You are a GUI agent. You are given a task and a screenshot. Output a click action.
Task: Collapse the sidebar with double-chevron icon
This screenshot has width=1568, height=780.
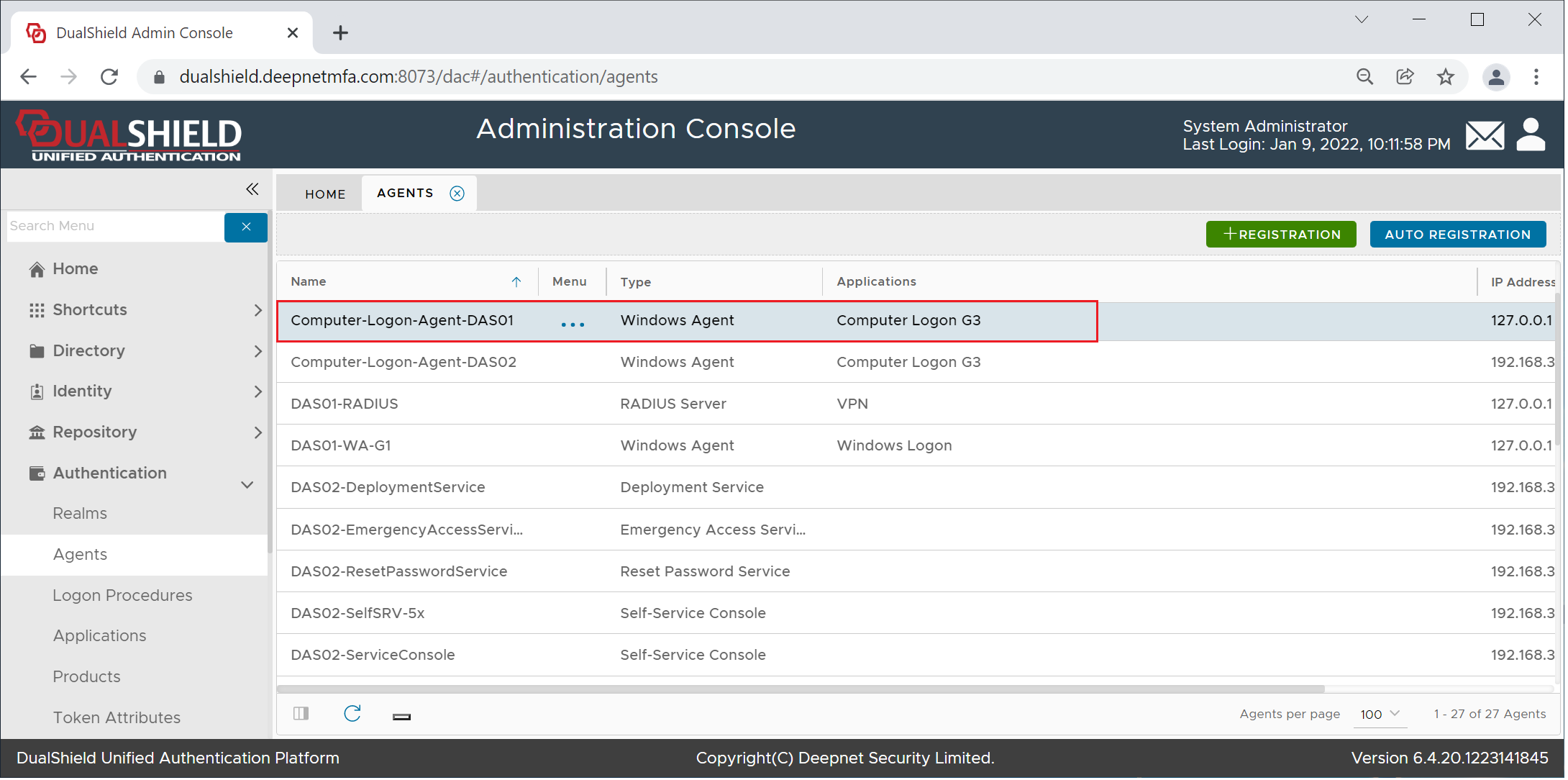point(252,189)
